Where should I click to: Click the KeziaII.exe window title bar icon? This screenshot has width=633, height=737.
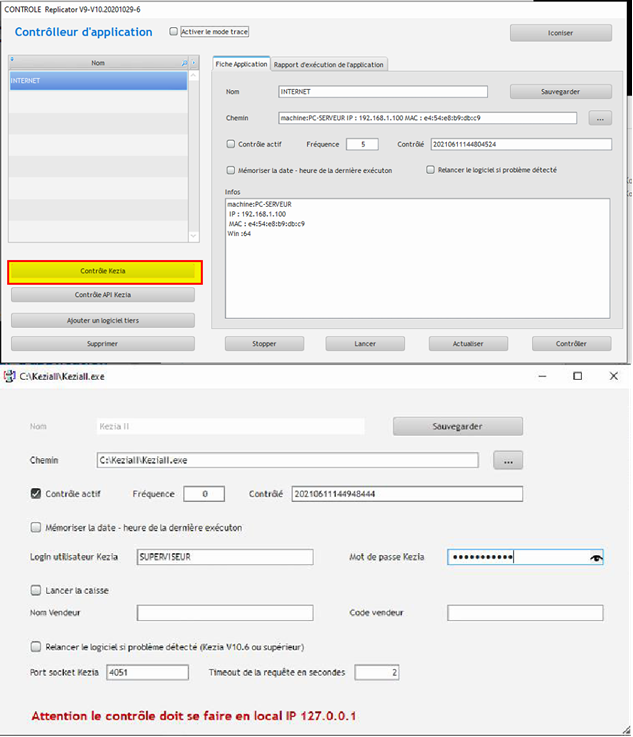10,376
